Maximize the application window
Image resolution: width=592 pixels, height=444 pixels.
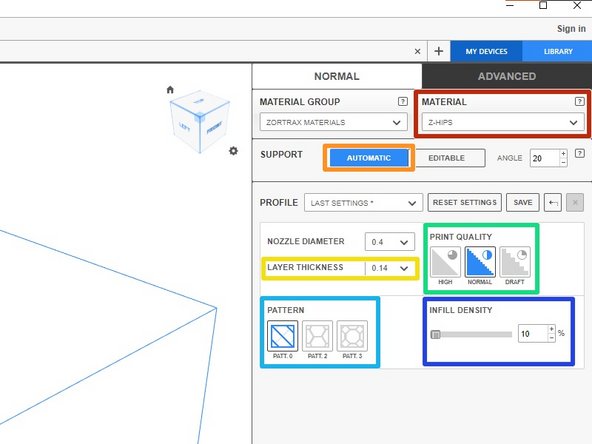click(x=543, y=5)
